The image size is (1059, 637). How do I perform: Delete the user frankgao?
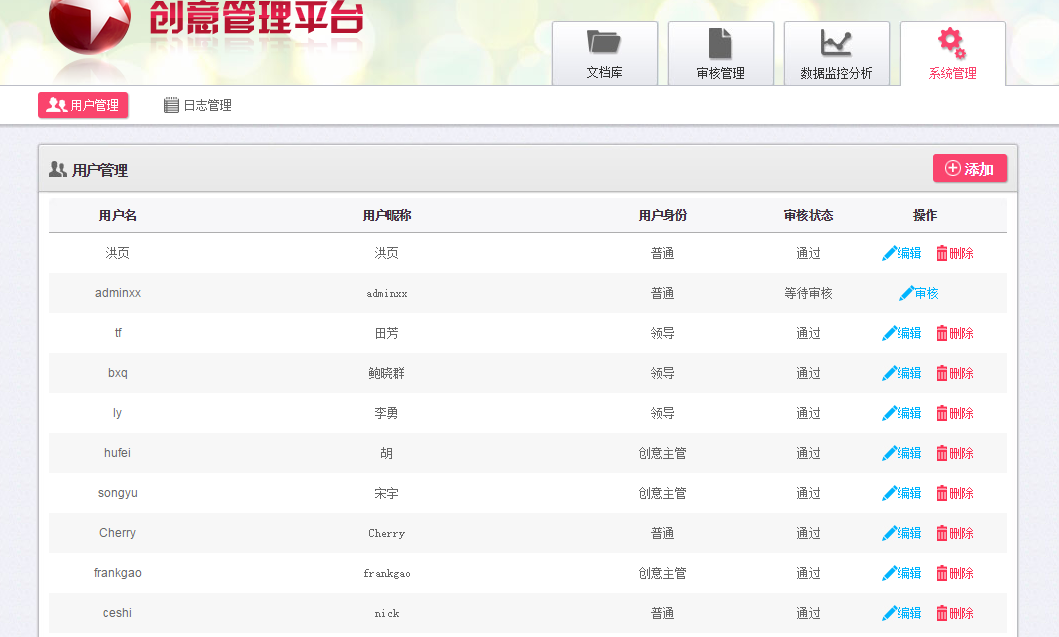pos(955,573)
